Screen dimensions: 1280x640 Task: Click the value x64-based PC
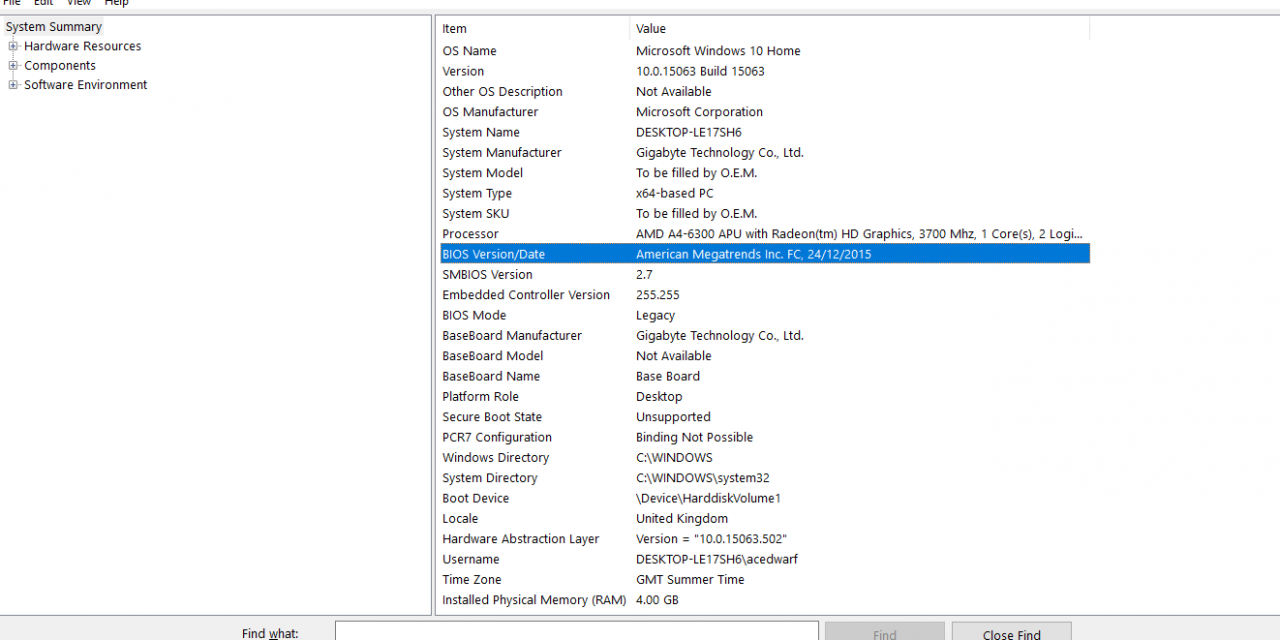click(x=675, y=193)
